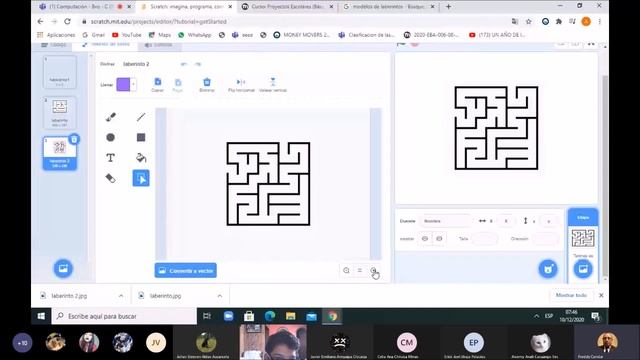Select the Brush tool in paint editor
The image size is (640, 360).
[x=111, y=117]
